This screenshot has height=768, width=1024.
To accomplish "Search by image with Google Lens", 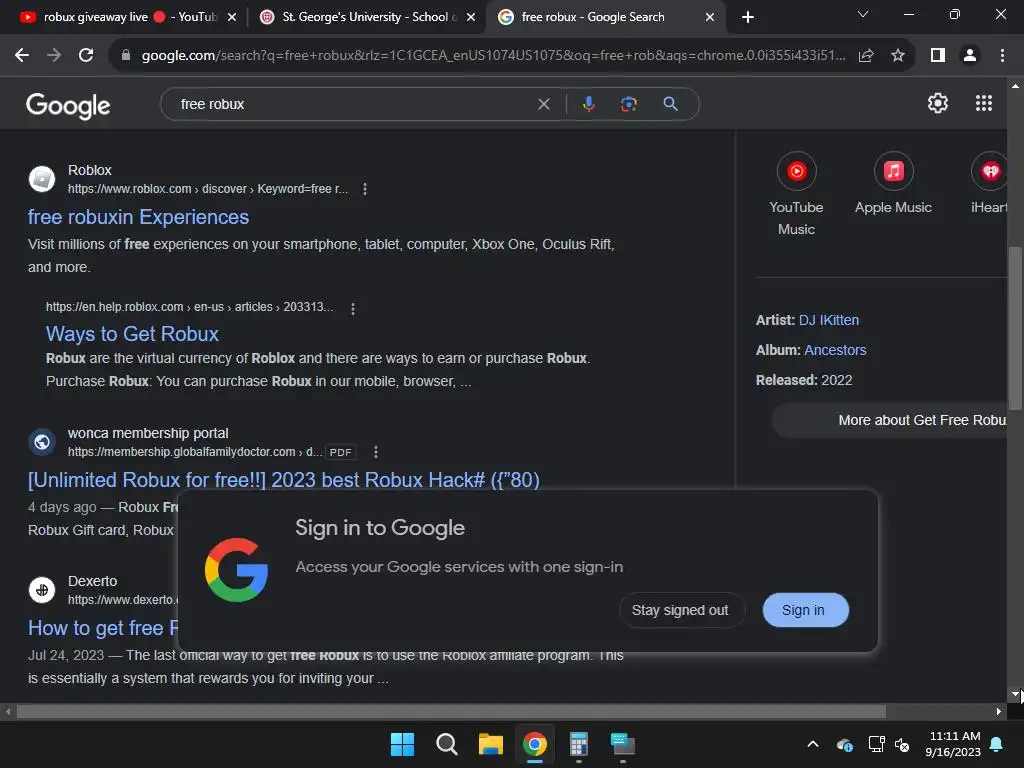I will [x=628, y=104].
